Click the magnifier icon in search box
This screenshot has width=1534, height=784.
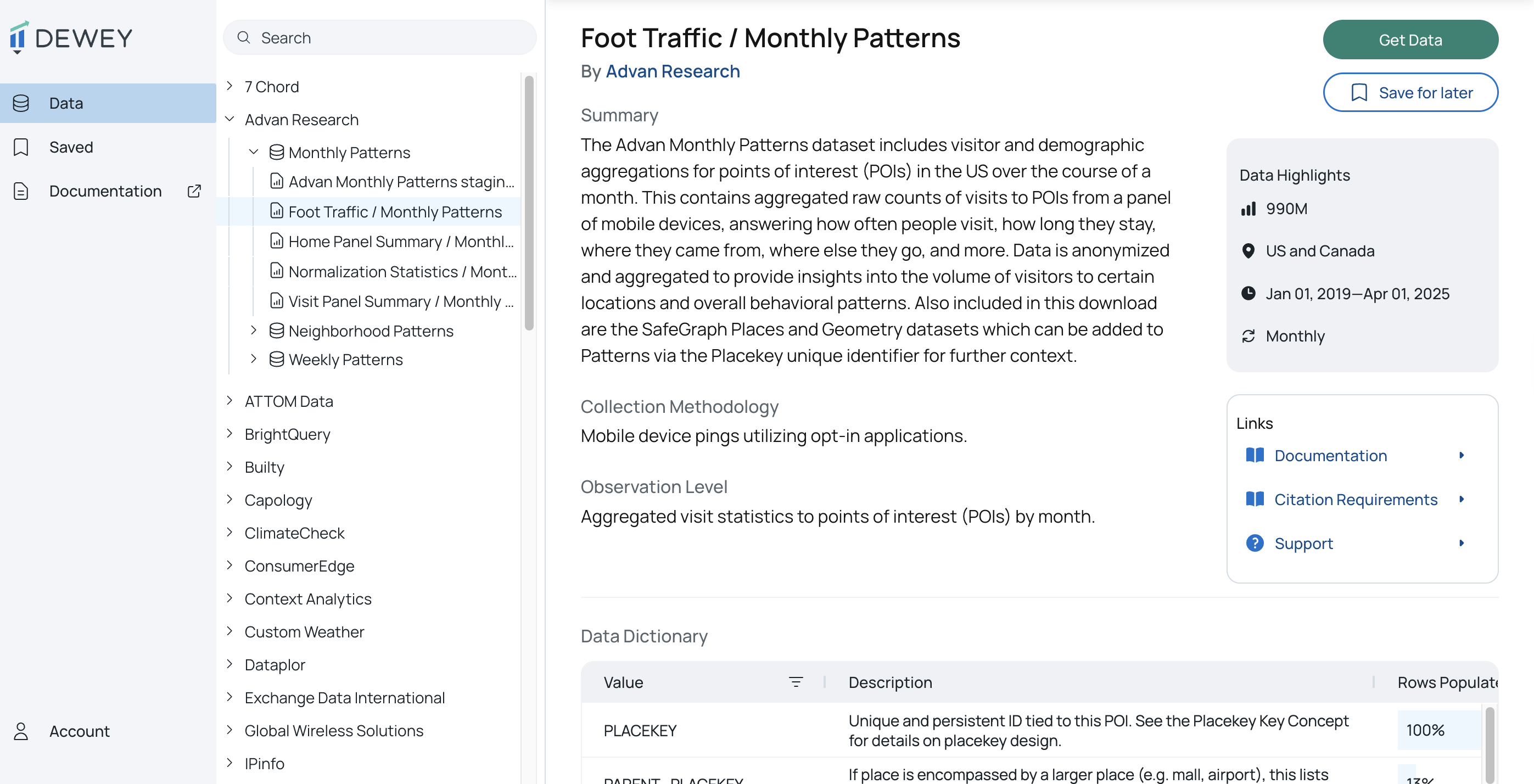244,37
